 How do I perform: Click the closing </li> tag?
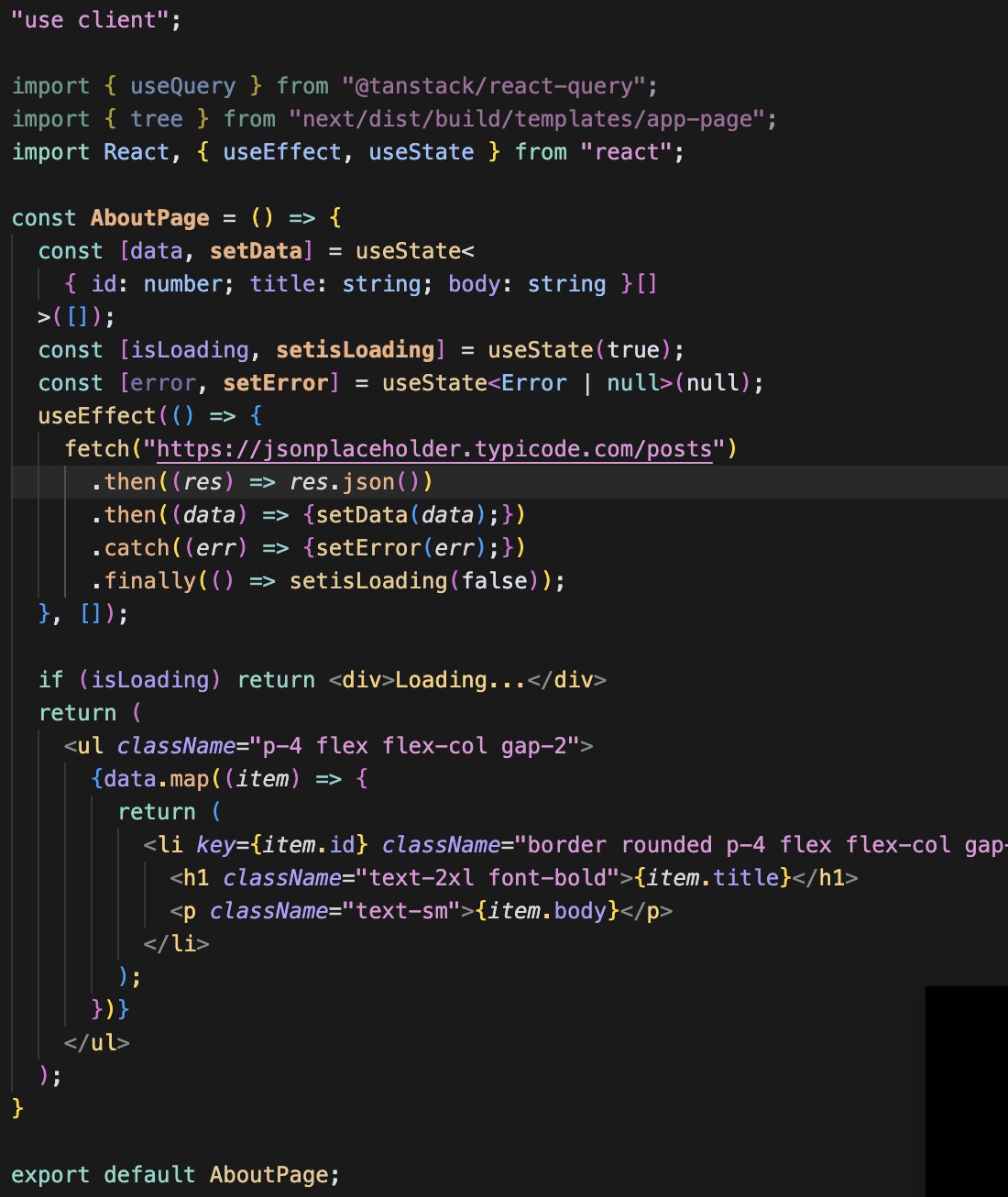[x=176, y=943]
